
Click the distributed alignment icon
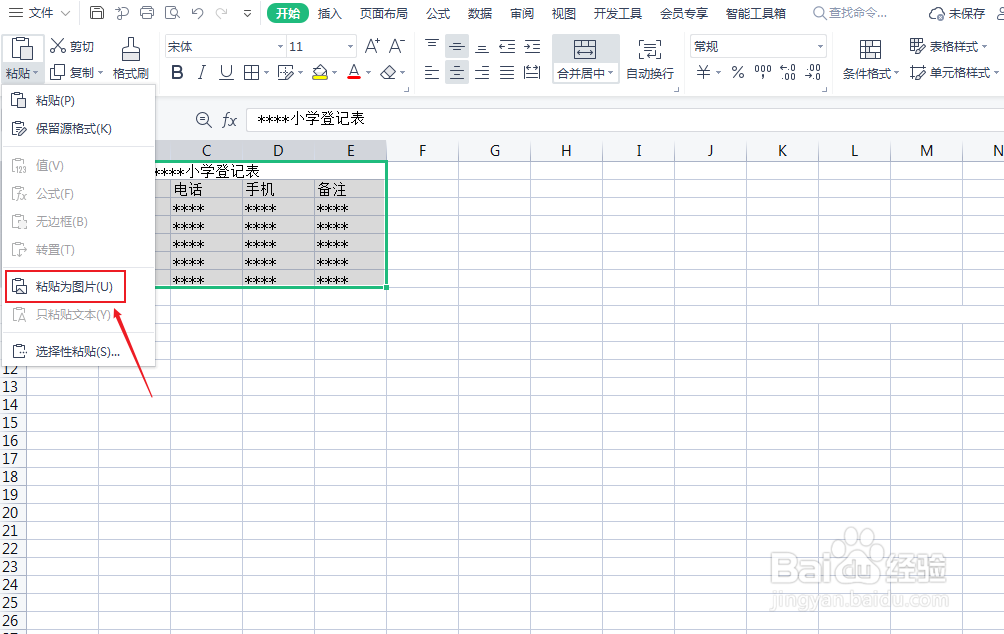tap(532, 72)
